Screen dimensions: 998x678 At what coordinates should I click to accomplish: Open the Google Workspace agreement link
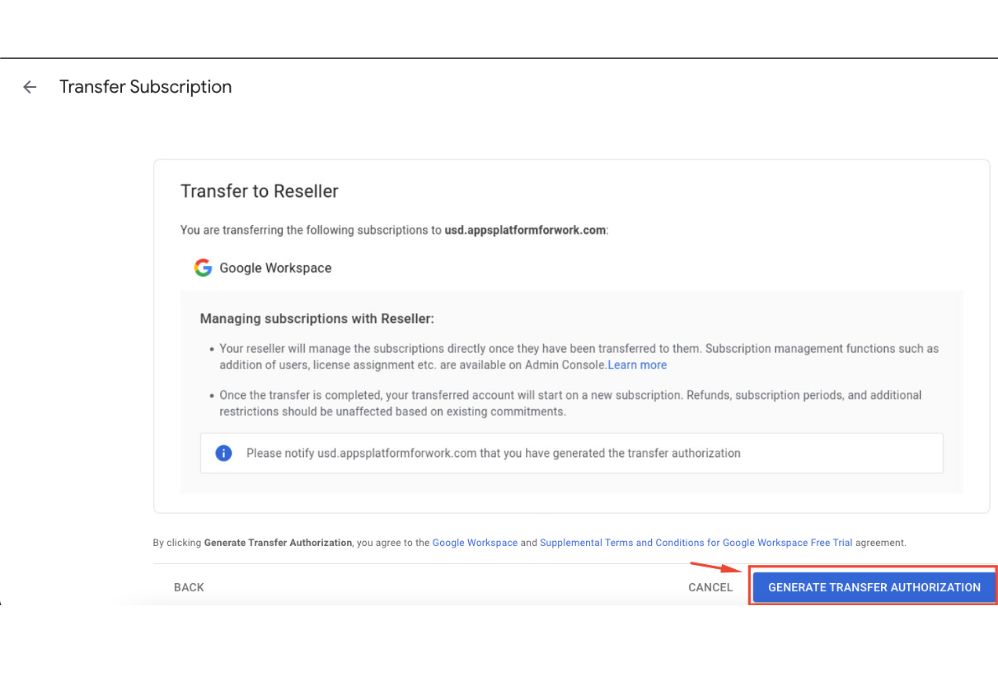[475, 542]
